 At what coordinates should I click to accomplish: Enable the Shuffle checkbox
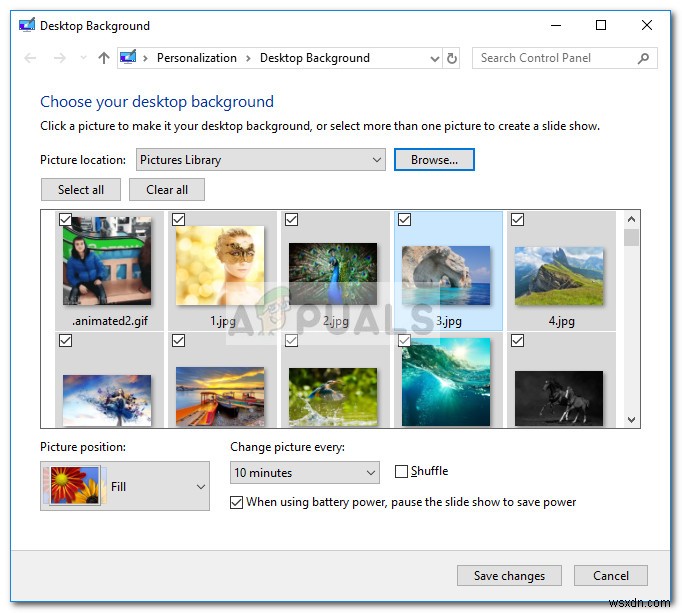tap(402, 472)
